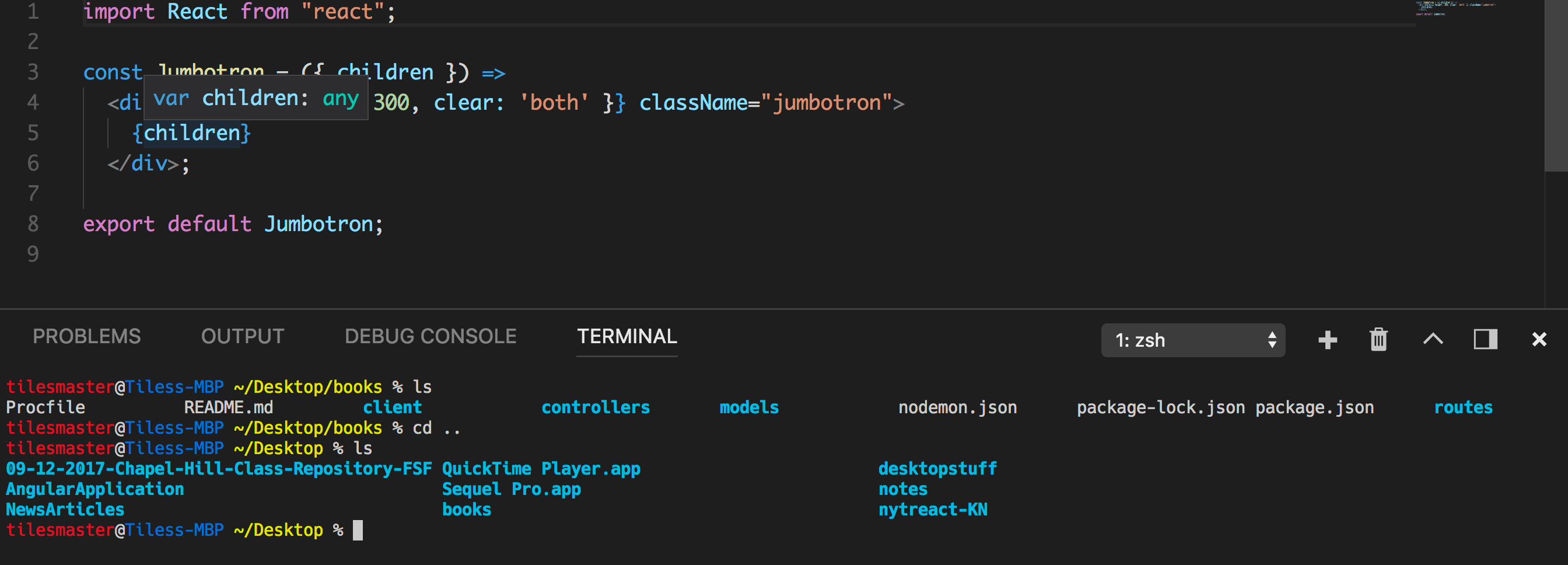Kill the terminal using the trash icon
Screen dimensions: 1568x565
point(1378,340)
